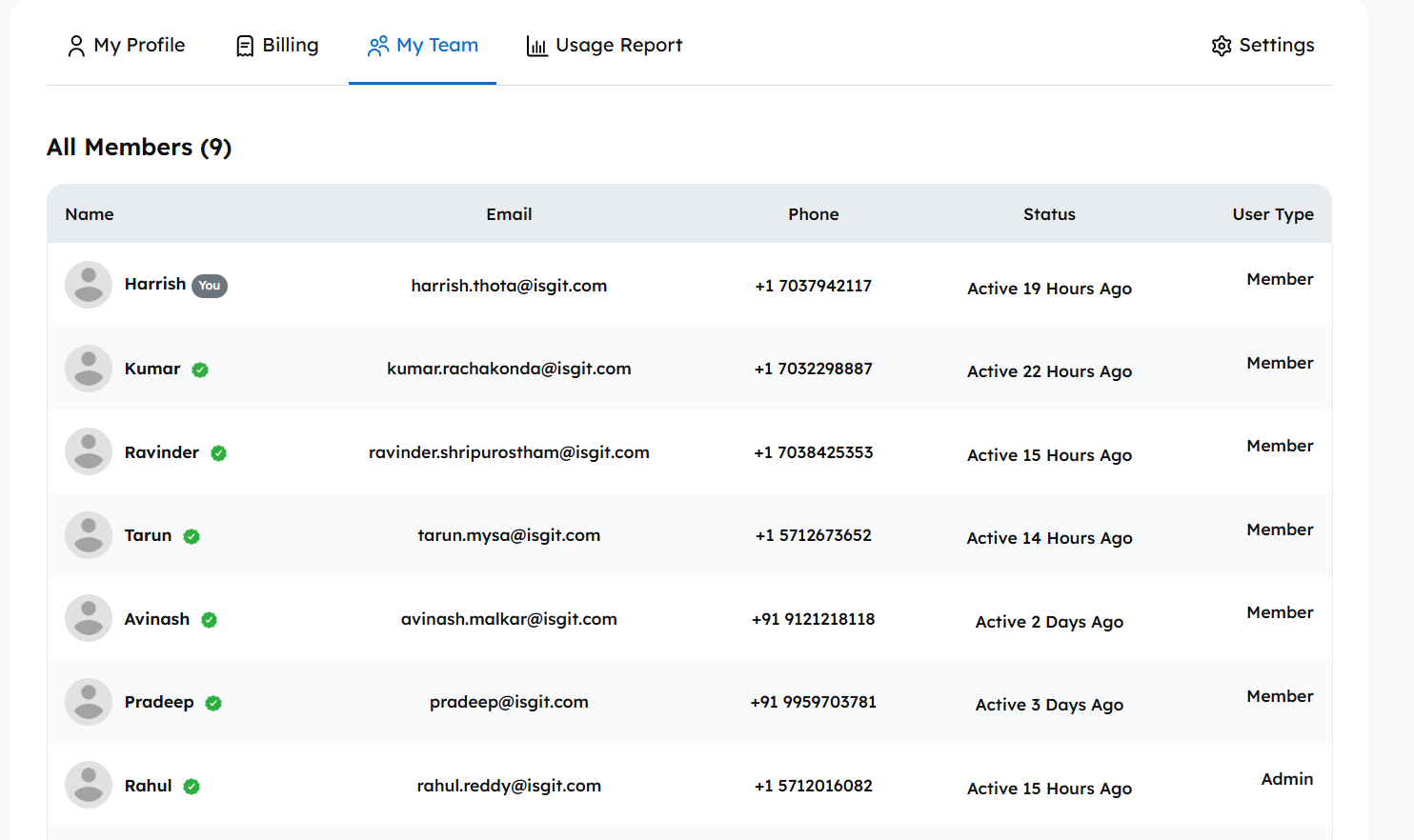Switch to the Billing tab
1414x840 pixels.
(x=277, y=46)
